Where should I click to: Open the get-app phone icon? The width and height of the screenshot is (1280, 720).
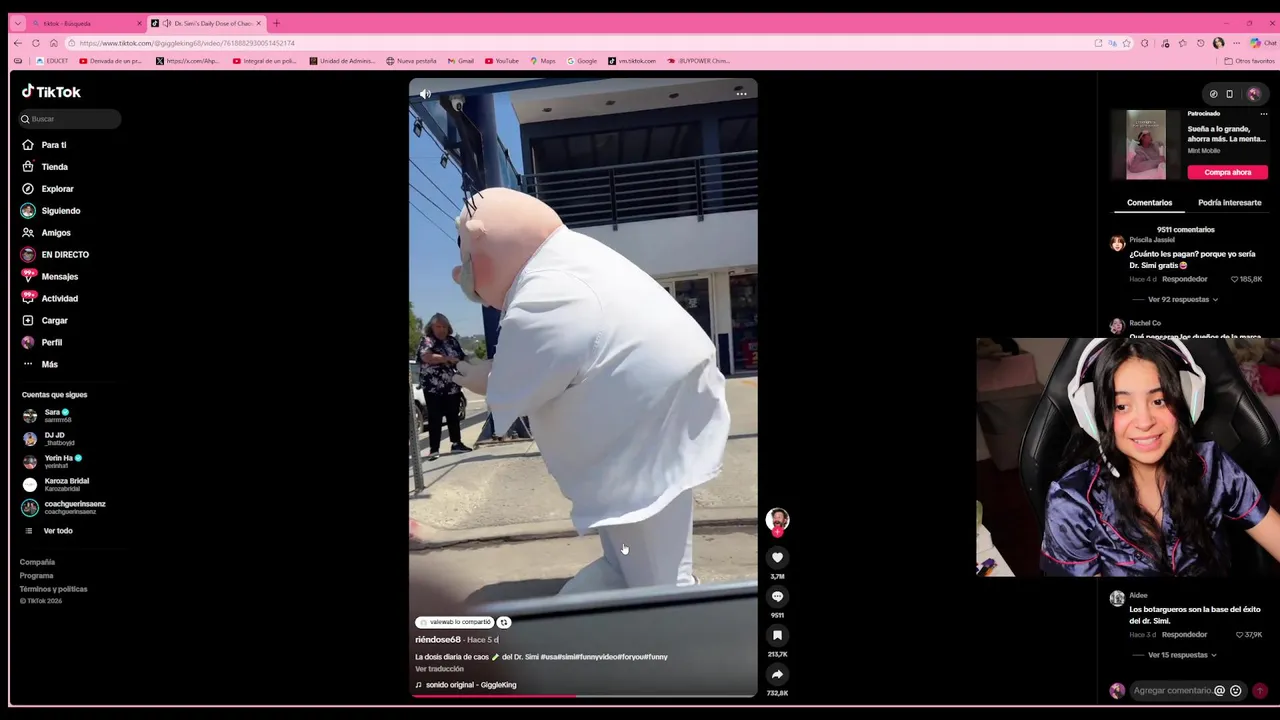pyautogui.click(x=1230, y=94)
